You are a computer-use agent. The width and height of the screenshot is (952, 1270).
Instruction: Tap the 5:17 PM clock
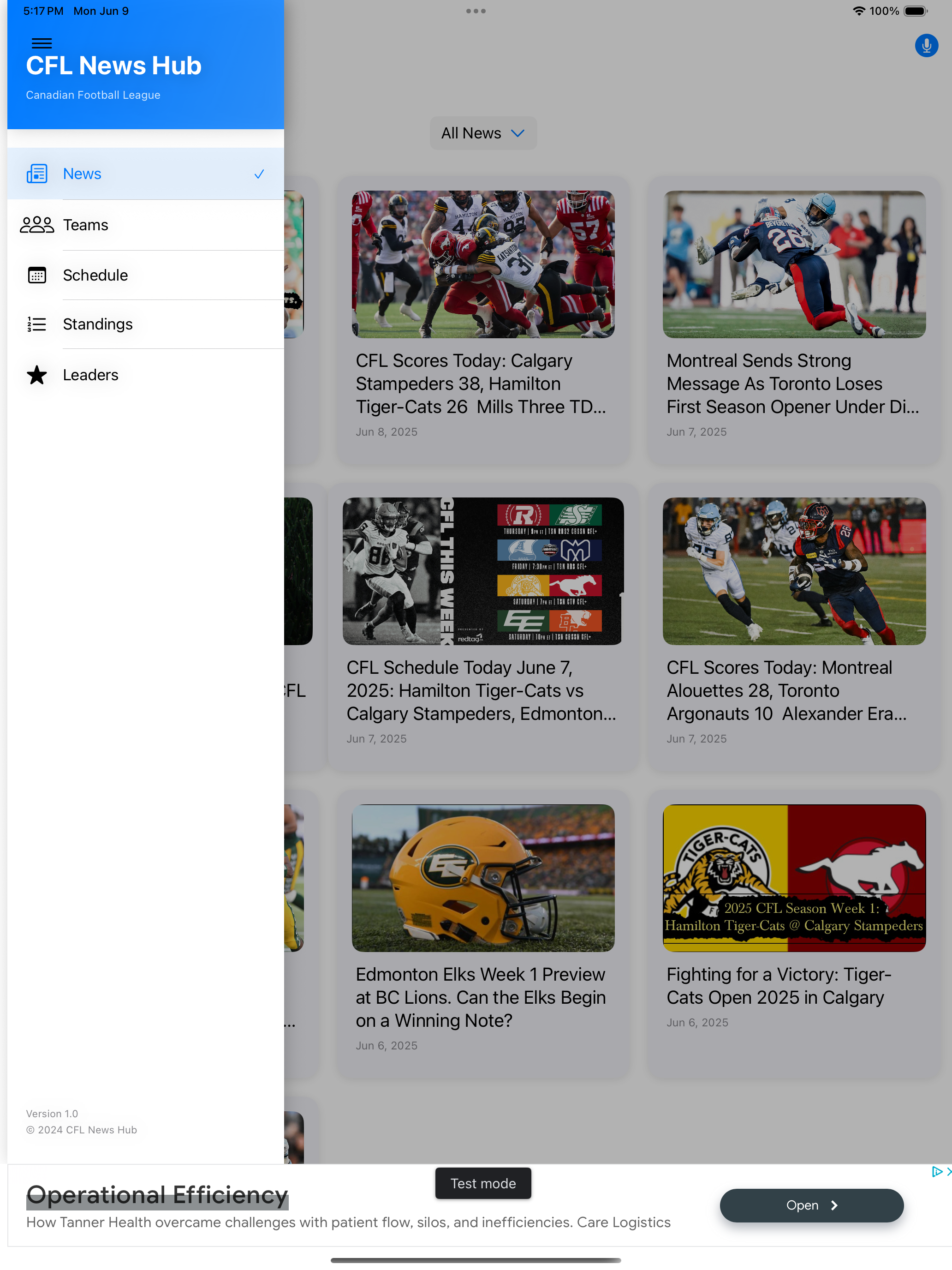[x=43, y=11]
